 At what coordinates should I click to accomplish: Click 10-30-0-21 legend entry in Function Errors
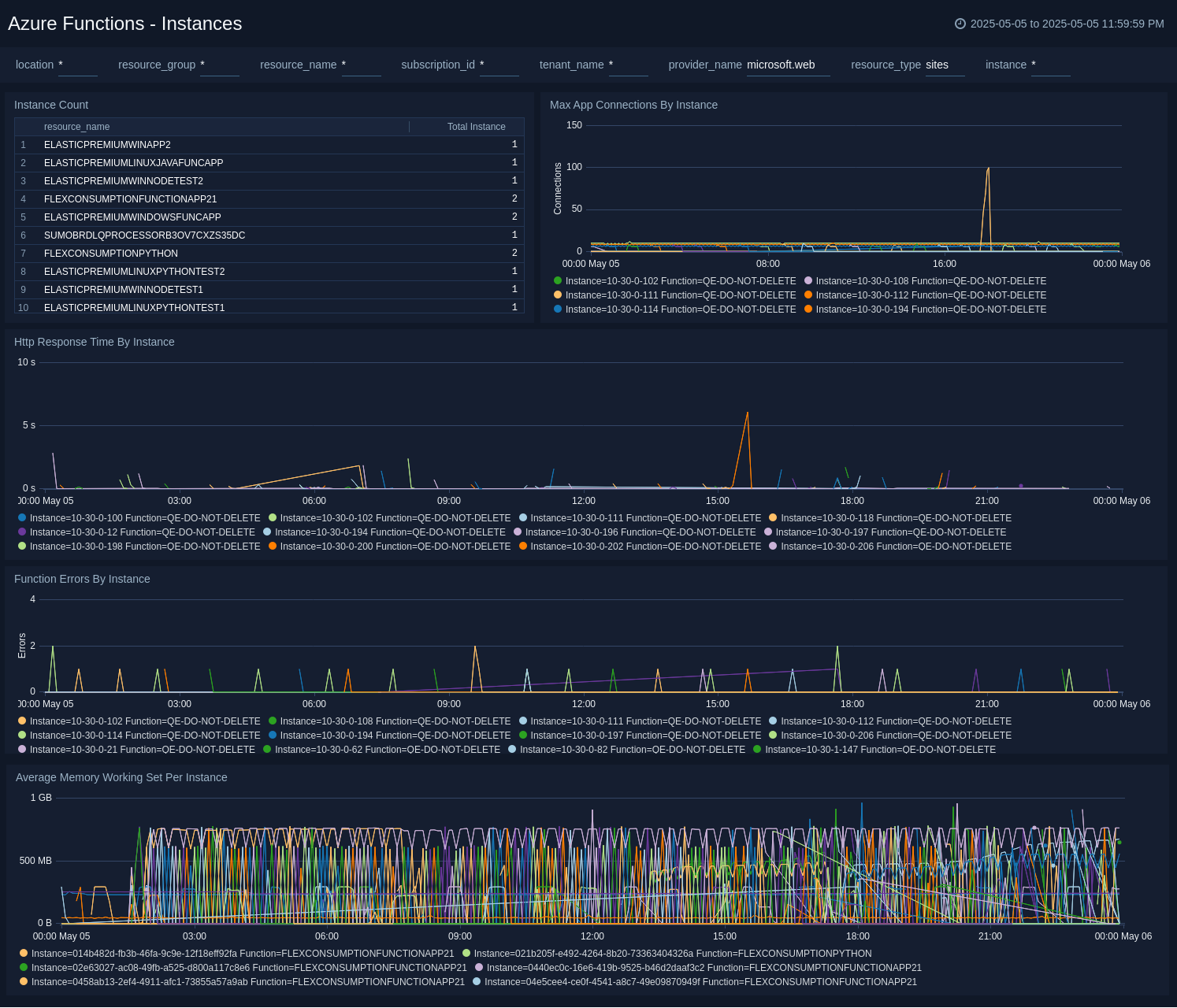point(136,750)
